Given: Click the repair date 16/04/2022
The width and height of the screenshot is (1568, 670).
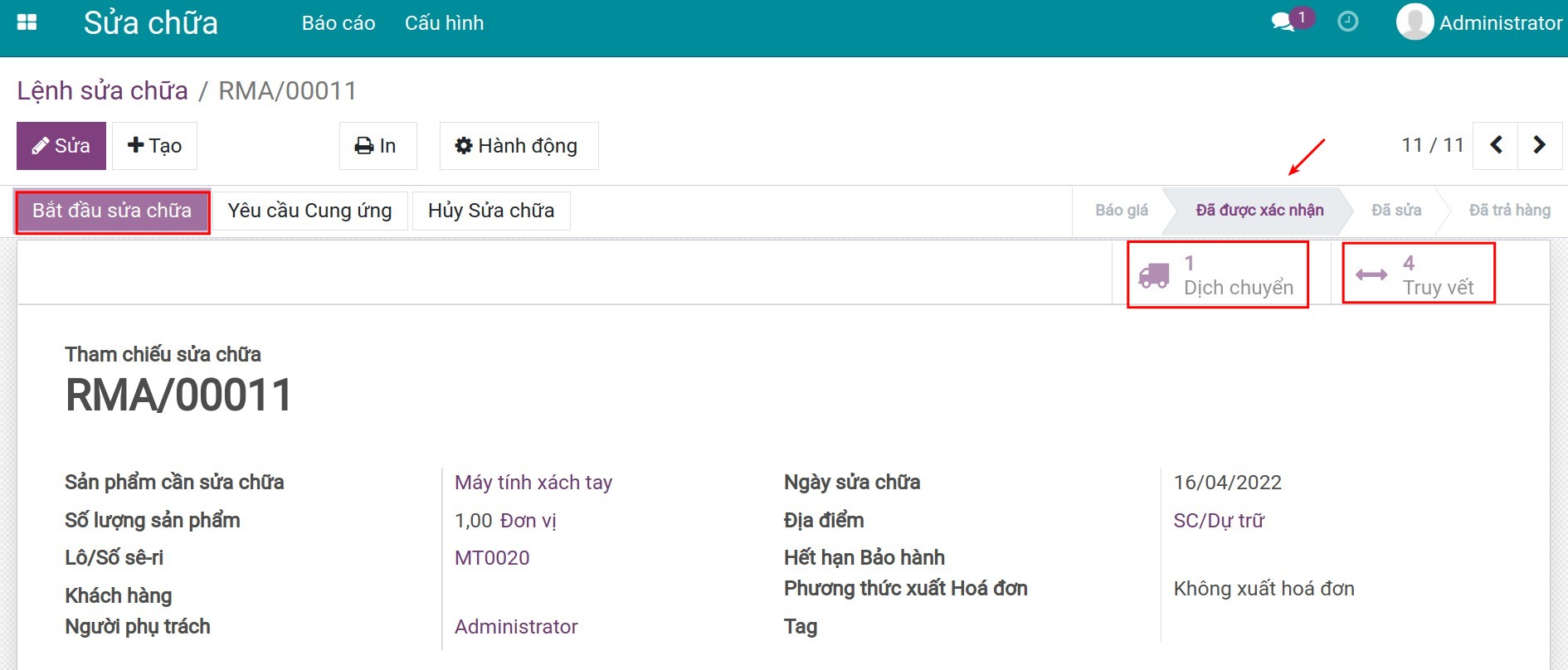Looking at the screenshot, I should tap(1228, 483).
